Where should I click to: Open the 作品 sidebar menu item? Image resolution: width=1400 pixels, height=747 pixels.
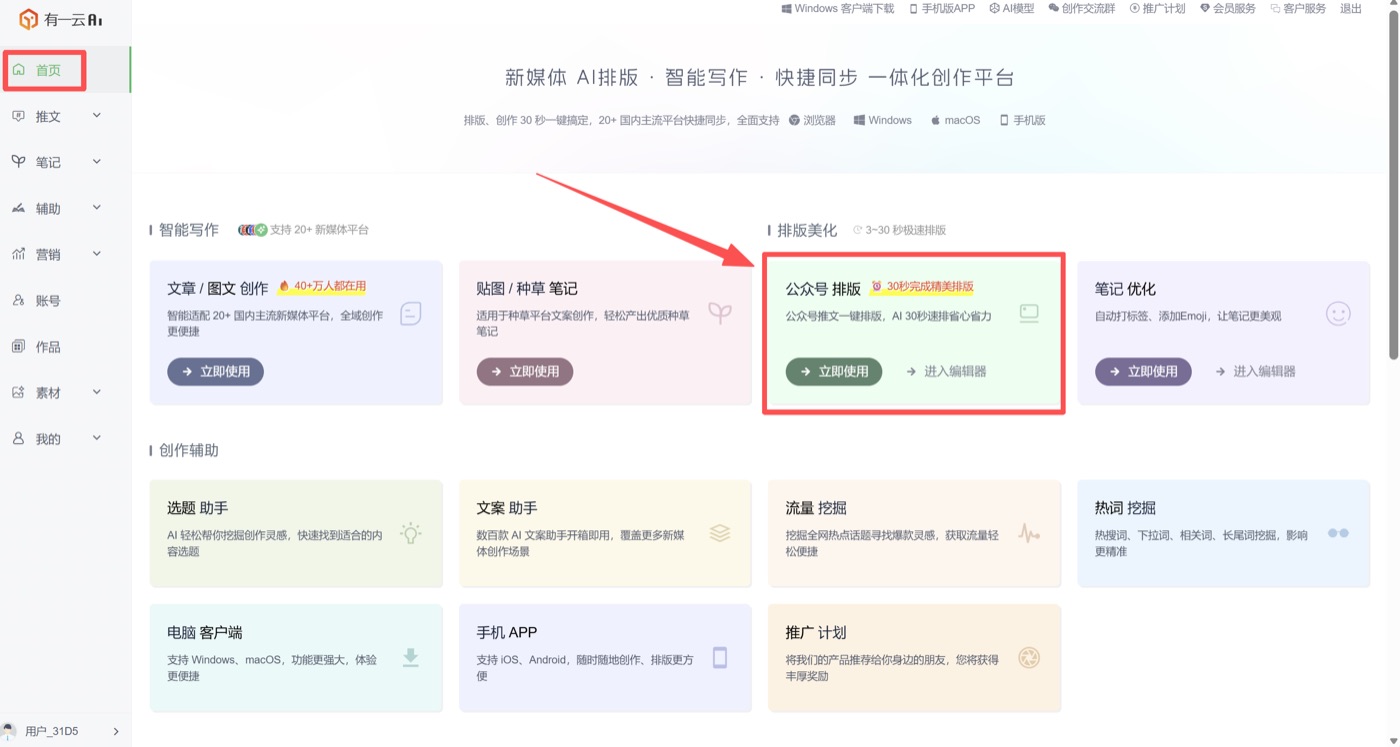(x=65, y=347)
